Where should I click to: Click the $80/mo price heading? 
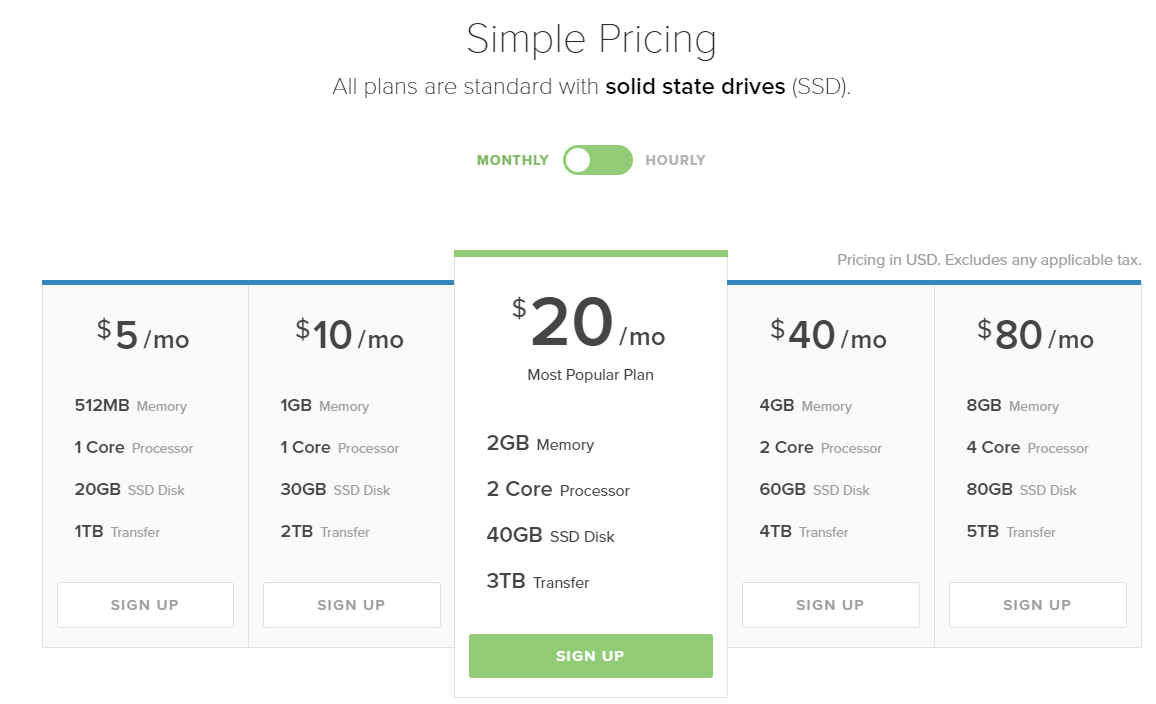(1035, 335)
